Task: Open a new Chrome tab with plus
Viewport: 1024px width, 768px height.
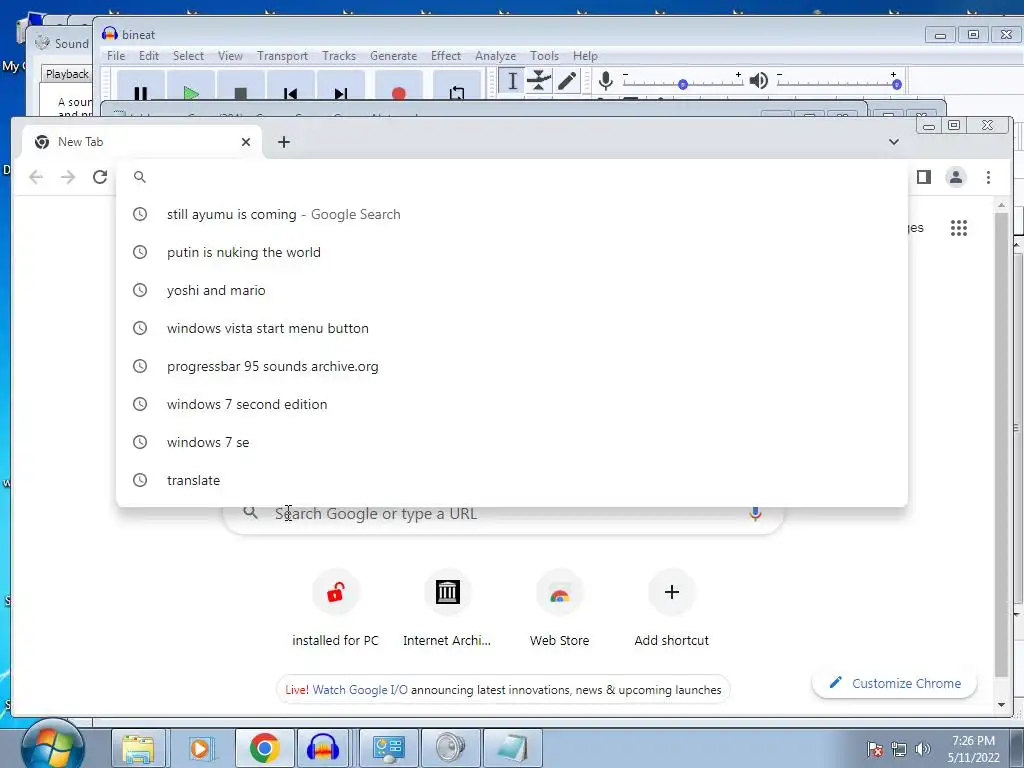Action: tap(283, 142)
